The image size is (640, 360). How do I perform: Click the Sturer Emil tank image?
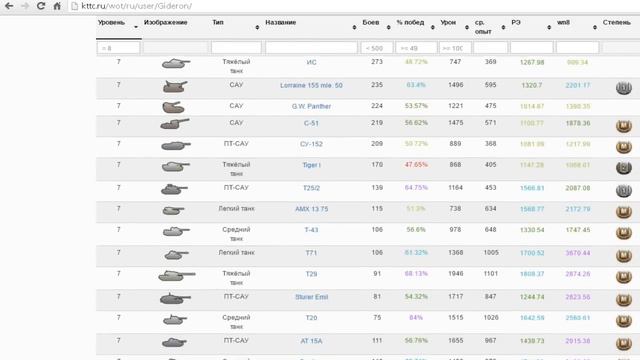tap(175, 299)
